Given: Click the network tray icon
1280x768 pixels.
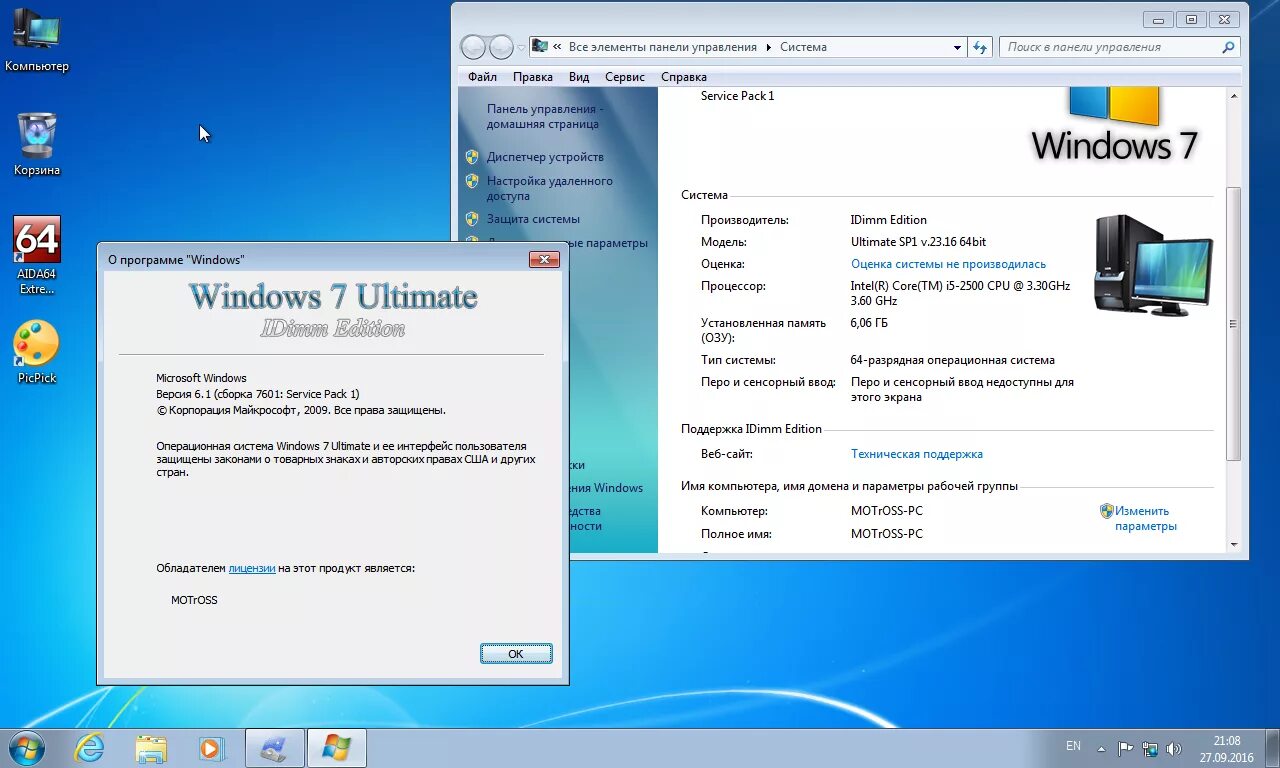Looking at the screenshot, I should point(1150,748).
